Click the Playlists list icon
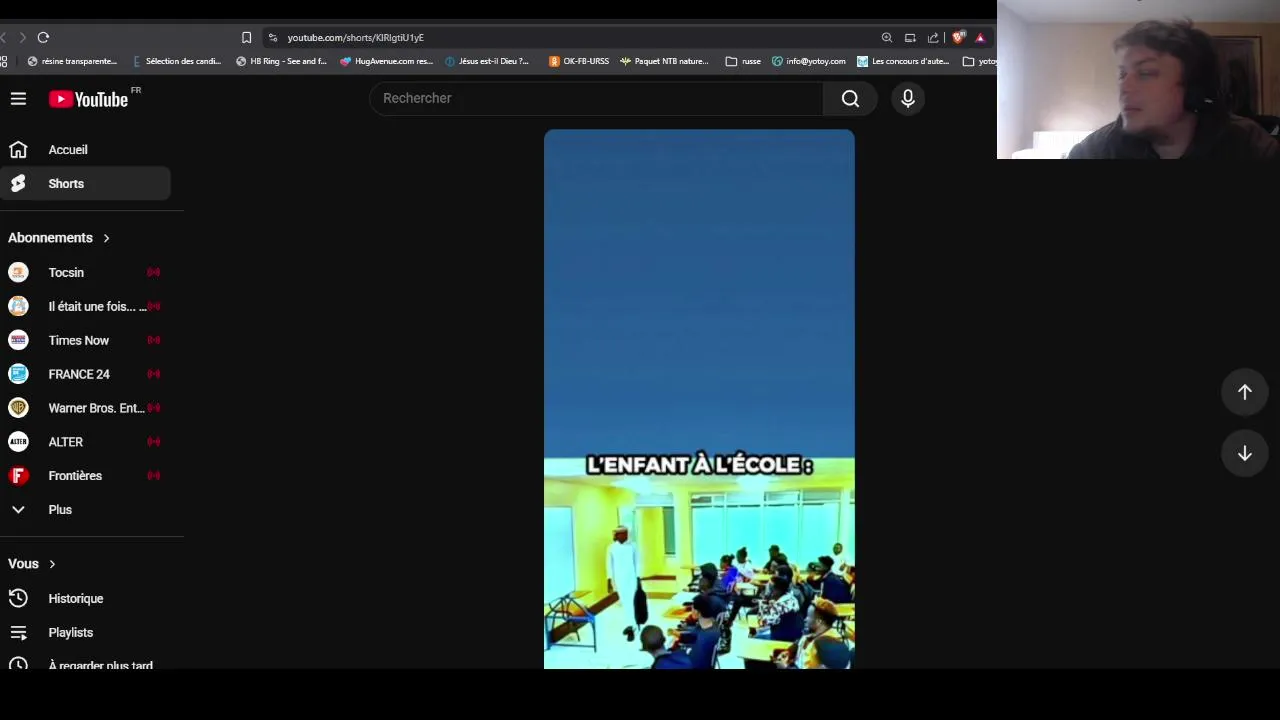Screen dimensions: 1280x720 click(18, 632)
